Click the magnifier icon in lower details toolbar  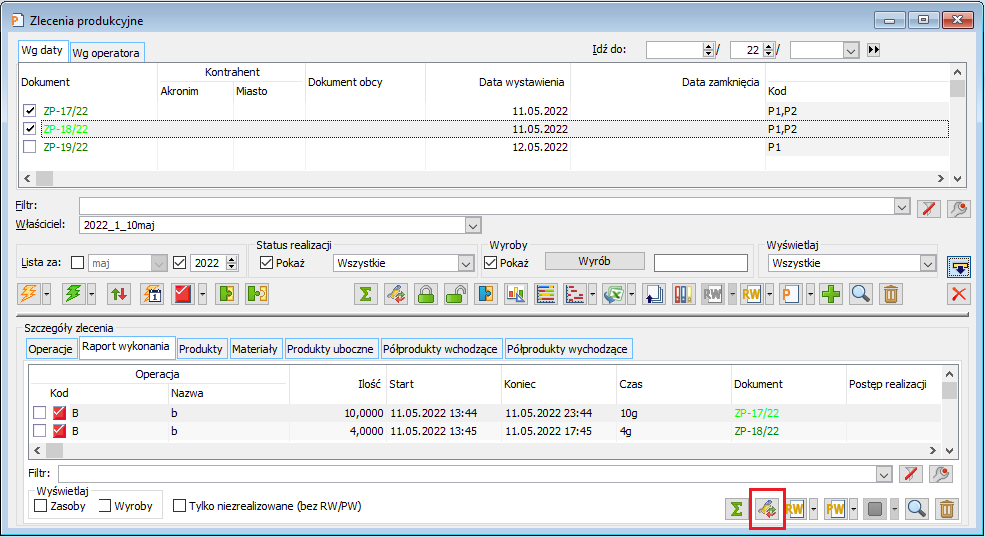(917, 509)
